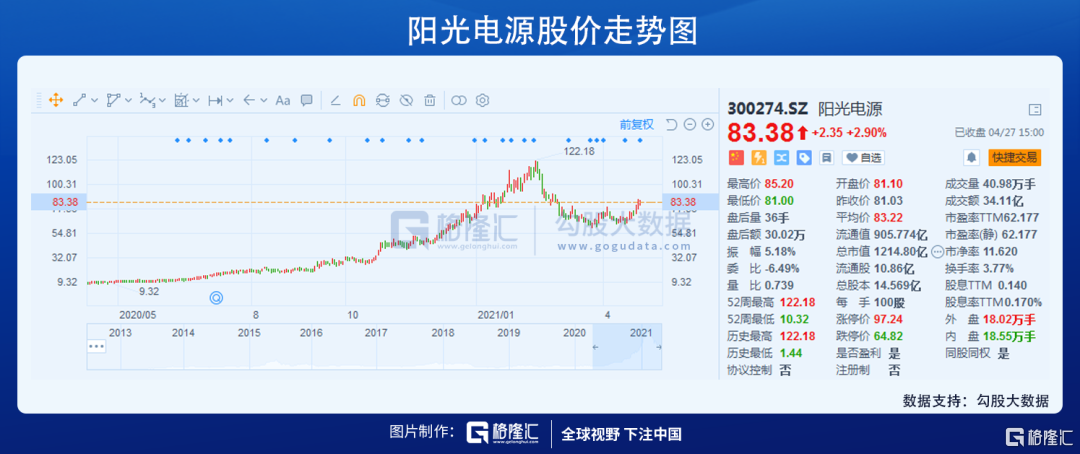Click 2019 on the navigator timeline

point(508,333)
